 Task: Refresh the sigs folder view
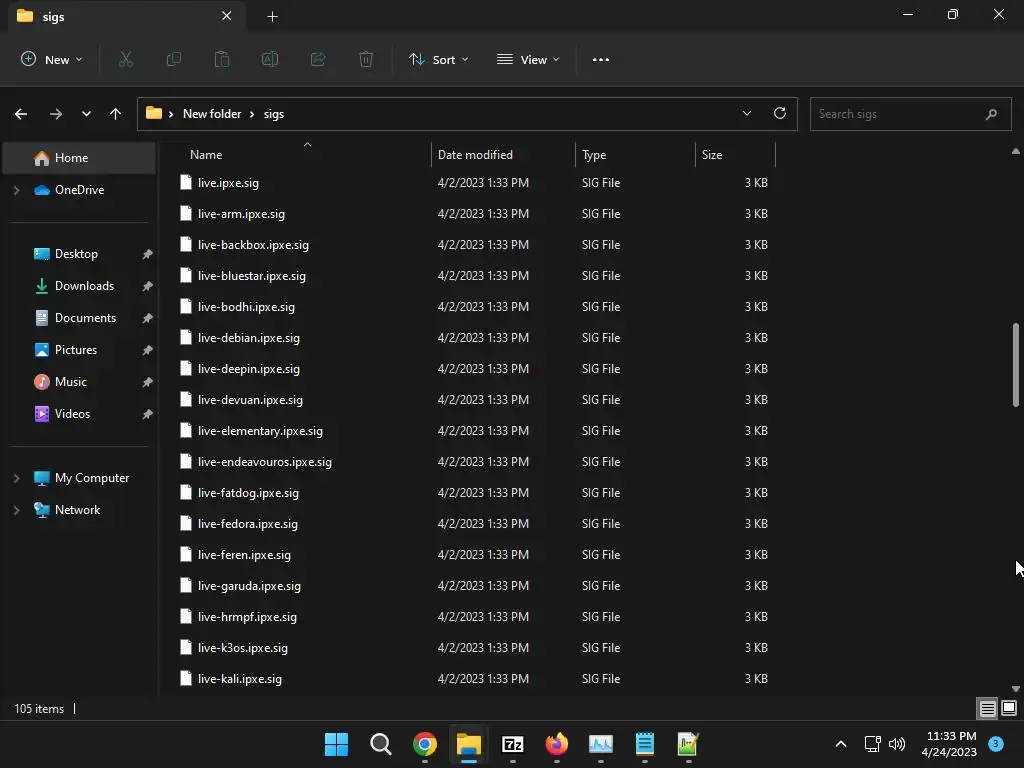[780, 113]
